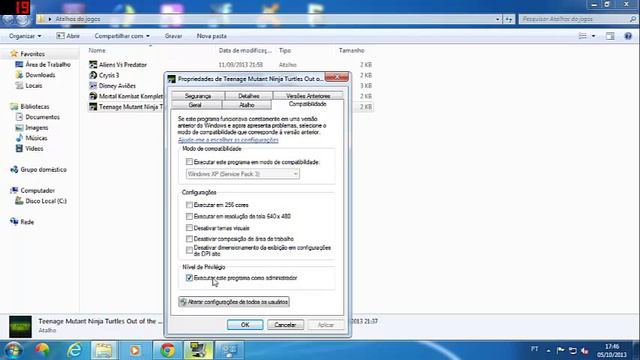This screenshot has width=640, height=360.
Task: Open help choosing settings link
Action: (228, 140)
